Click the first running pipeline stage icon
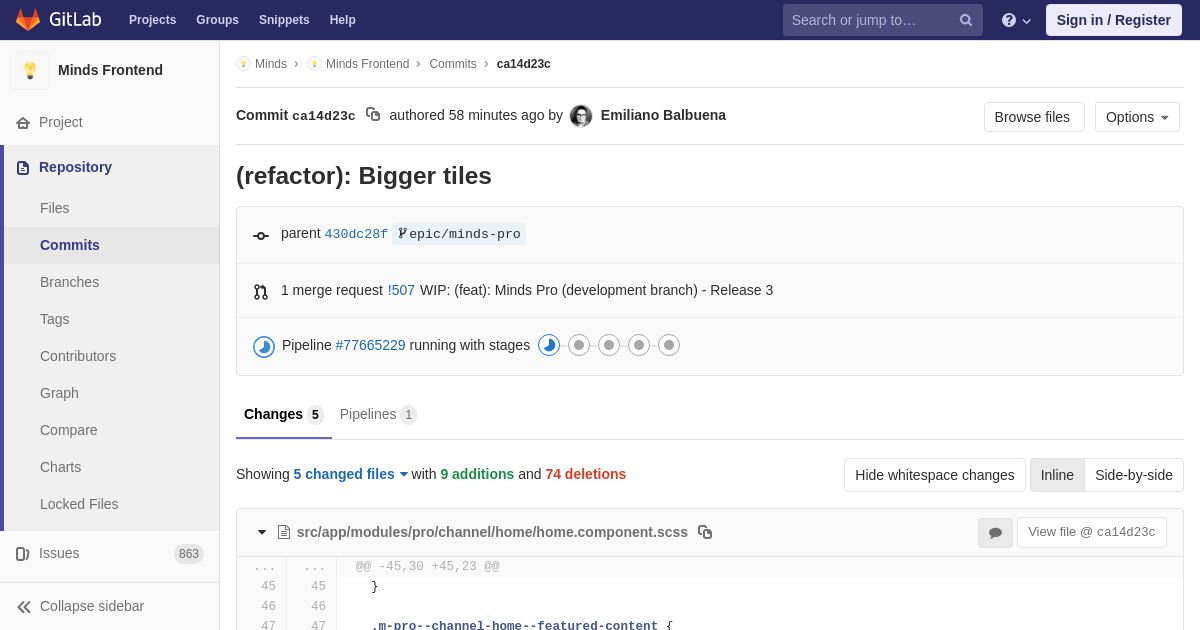 [x=549, y=345]
